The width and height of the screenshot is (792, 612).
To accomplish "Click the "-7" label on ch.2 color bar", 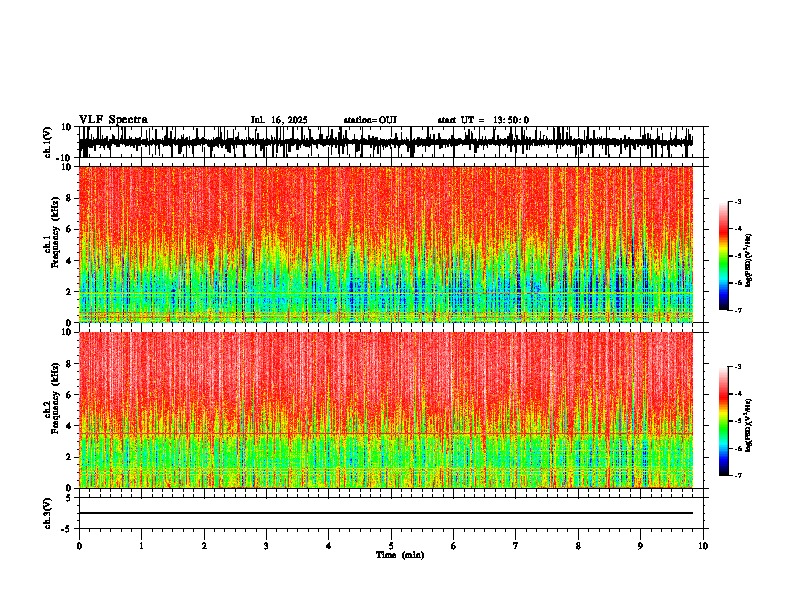I will 738,476.
